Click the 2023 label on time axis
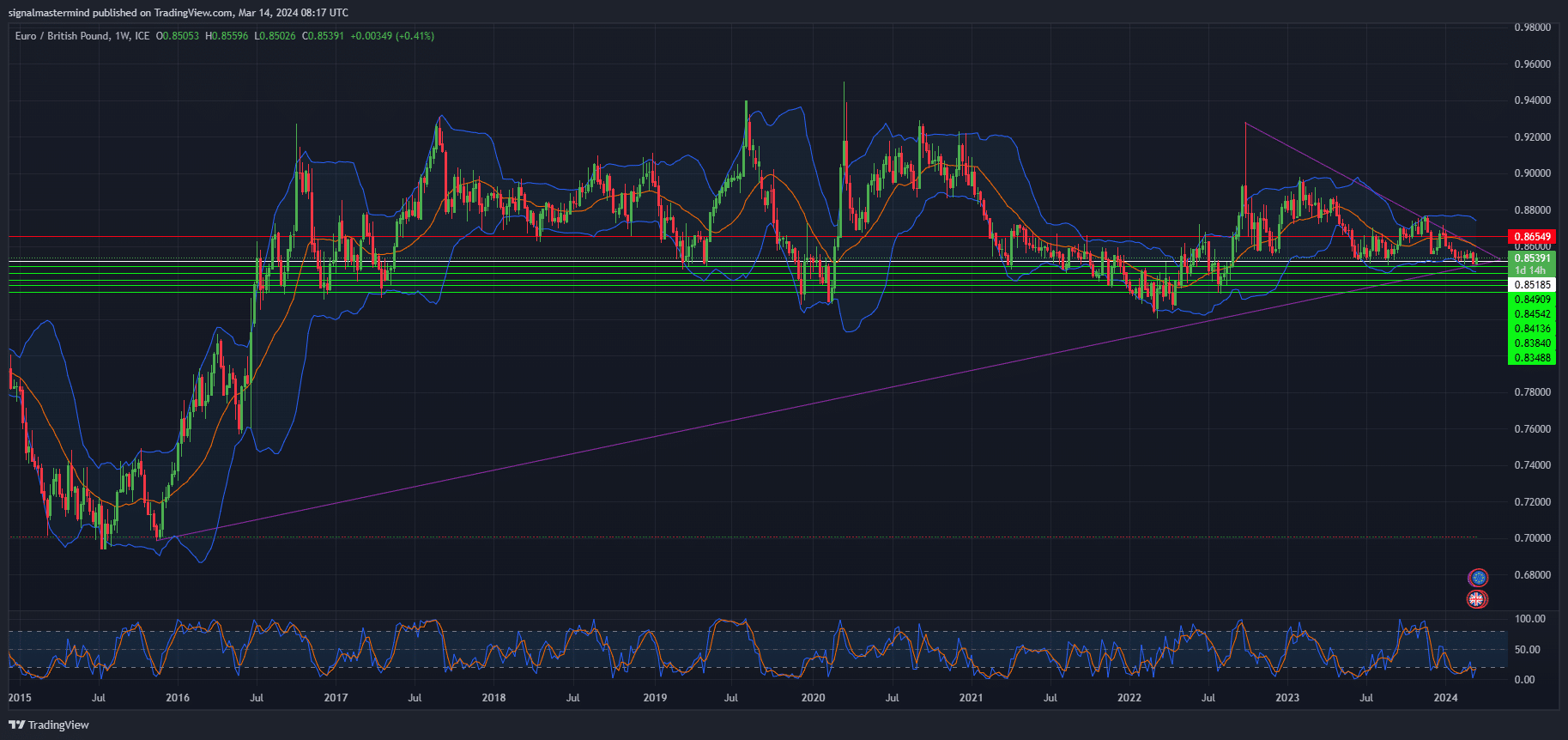1568x740 pixels. tap(1287, 698)
